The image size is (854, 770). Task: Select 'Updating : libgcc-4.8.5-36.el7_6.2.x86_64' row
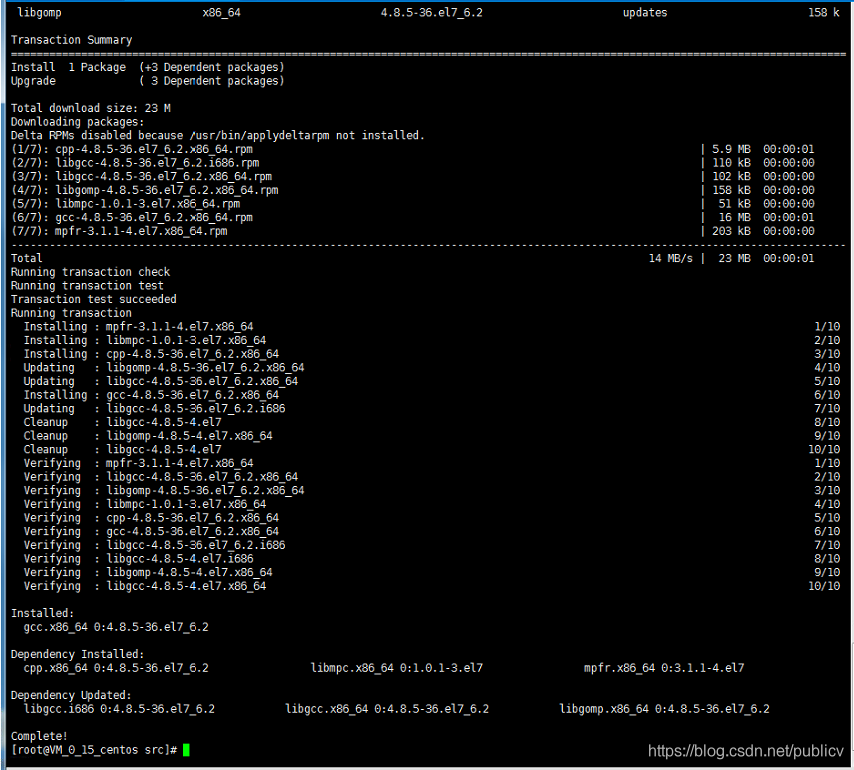coord(431,381)
